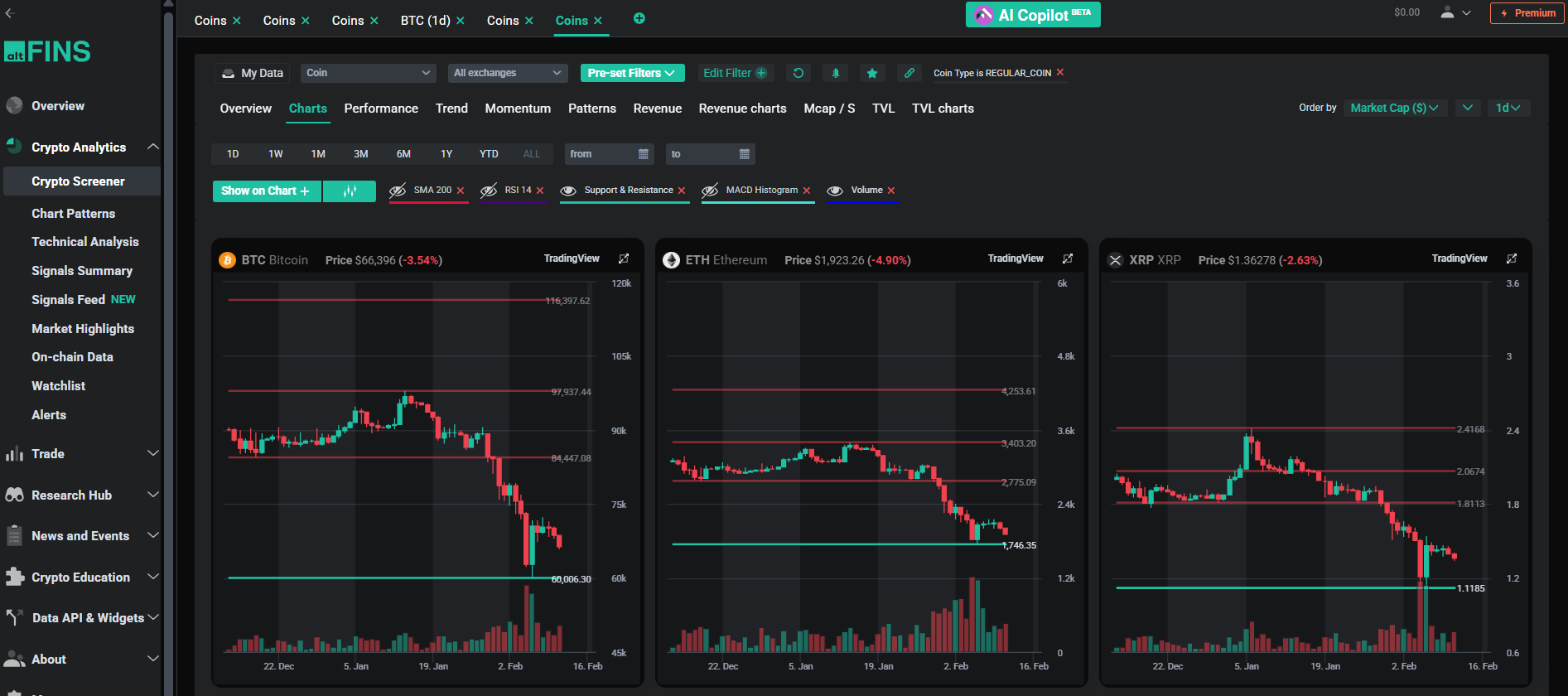Click the refresh filter icon
Image resolution: width=1568 pixels, height=696 pixels.
pos(798,73)
